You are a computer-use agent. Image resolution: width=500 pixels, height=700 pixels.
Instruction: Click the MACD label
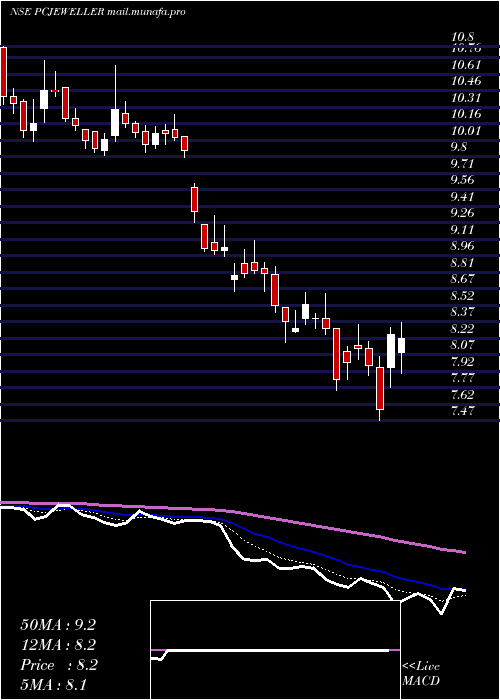click(x=421, y=681)
